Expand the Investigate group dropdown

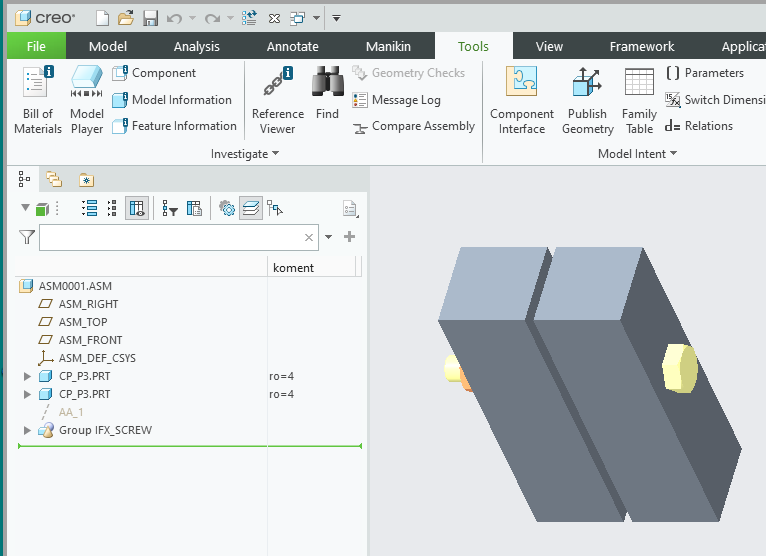click(245, 154)
